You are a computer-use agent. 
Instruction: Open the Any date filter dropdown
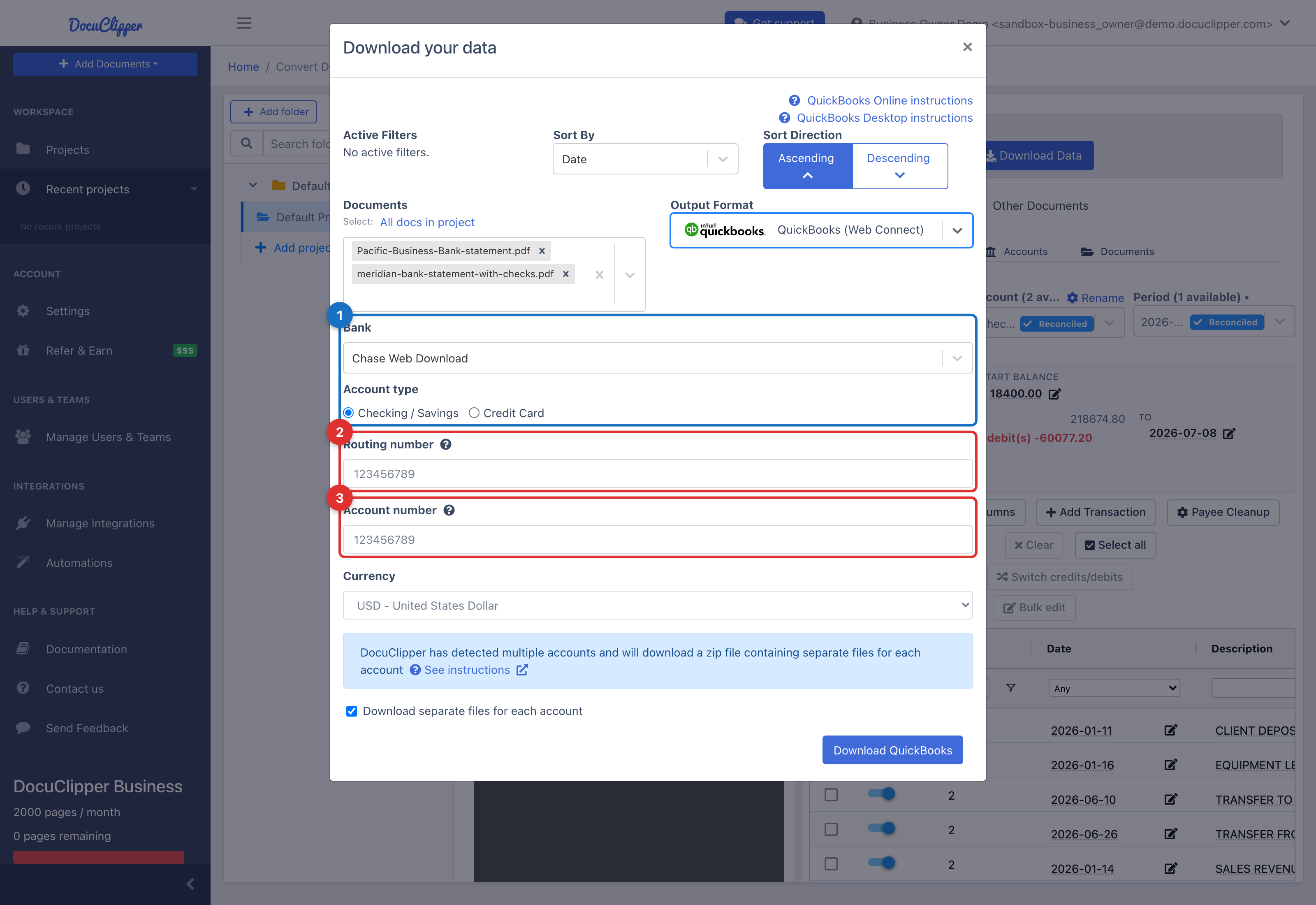coord(1114,688)
